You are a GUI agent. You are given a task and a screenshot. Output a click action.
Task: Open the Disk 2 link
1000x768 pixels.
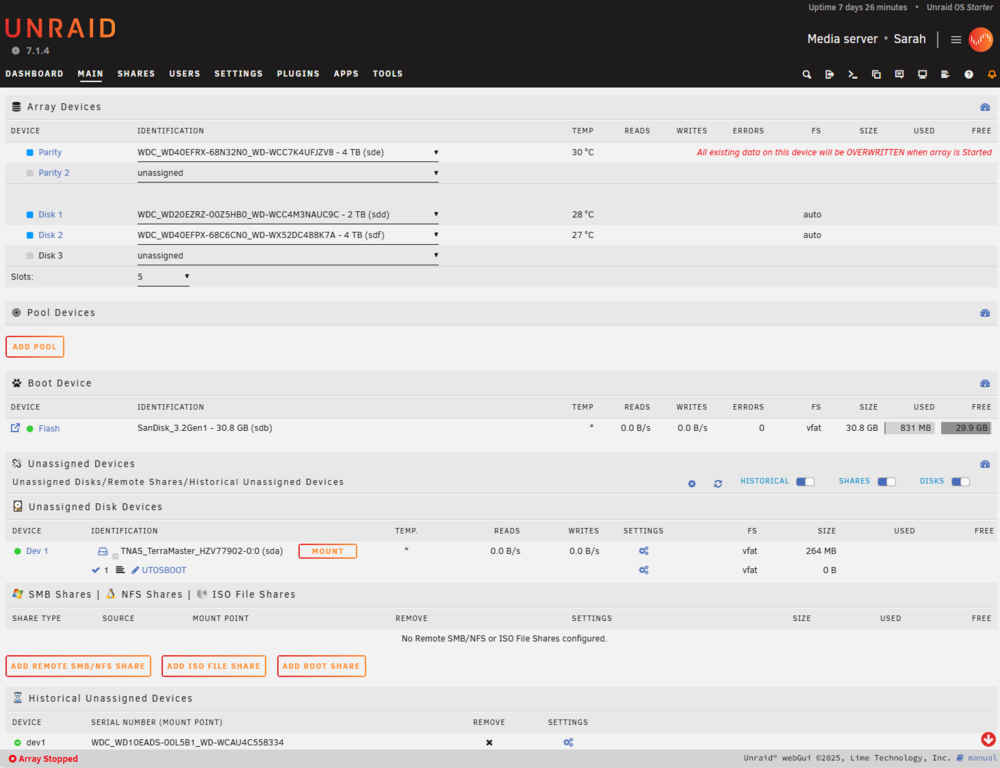click(50, 235)
